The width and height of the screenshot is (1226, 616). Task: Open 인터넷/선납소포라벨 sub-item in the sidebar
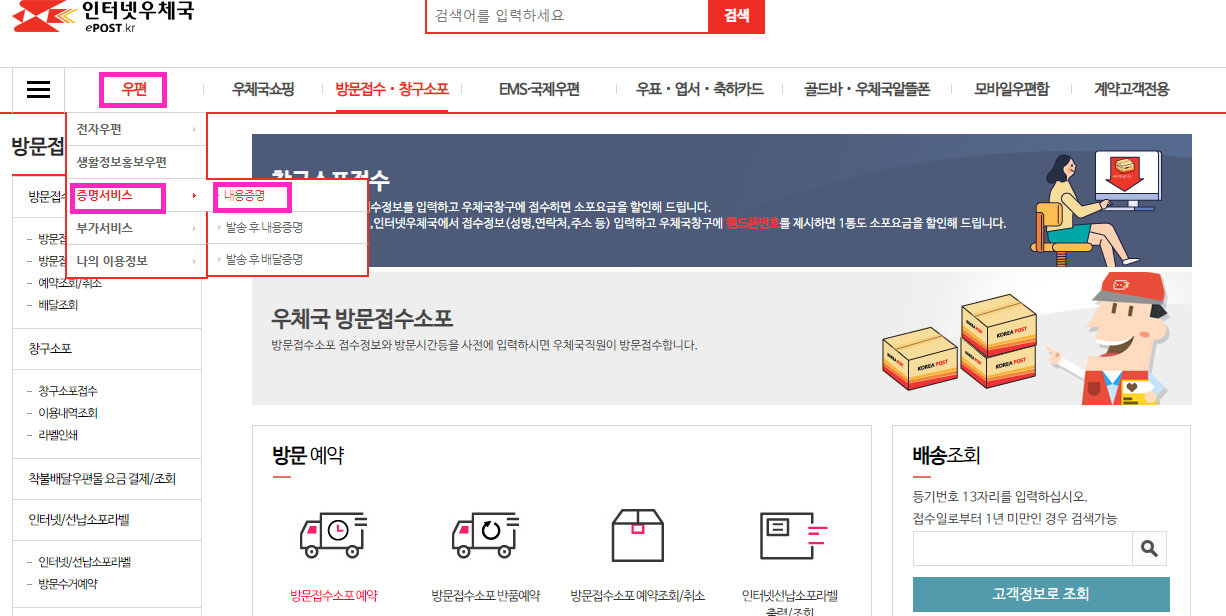tap(82, 562)
